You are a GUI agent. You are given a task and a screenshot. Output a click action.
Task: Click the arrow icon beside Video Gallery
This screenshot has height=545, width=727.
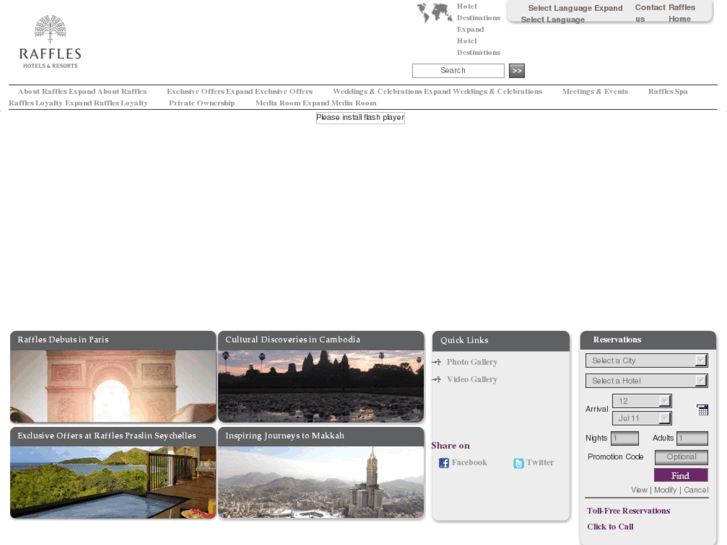coord(437,379)
